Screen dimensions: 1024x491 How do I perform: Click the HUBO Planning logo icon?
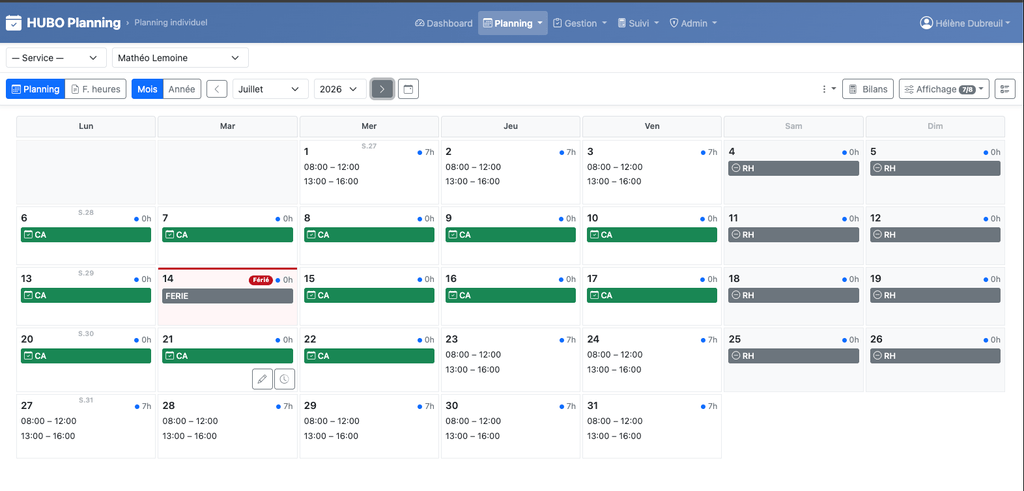pos(14,23)
